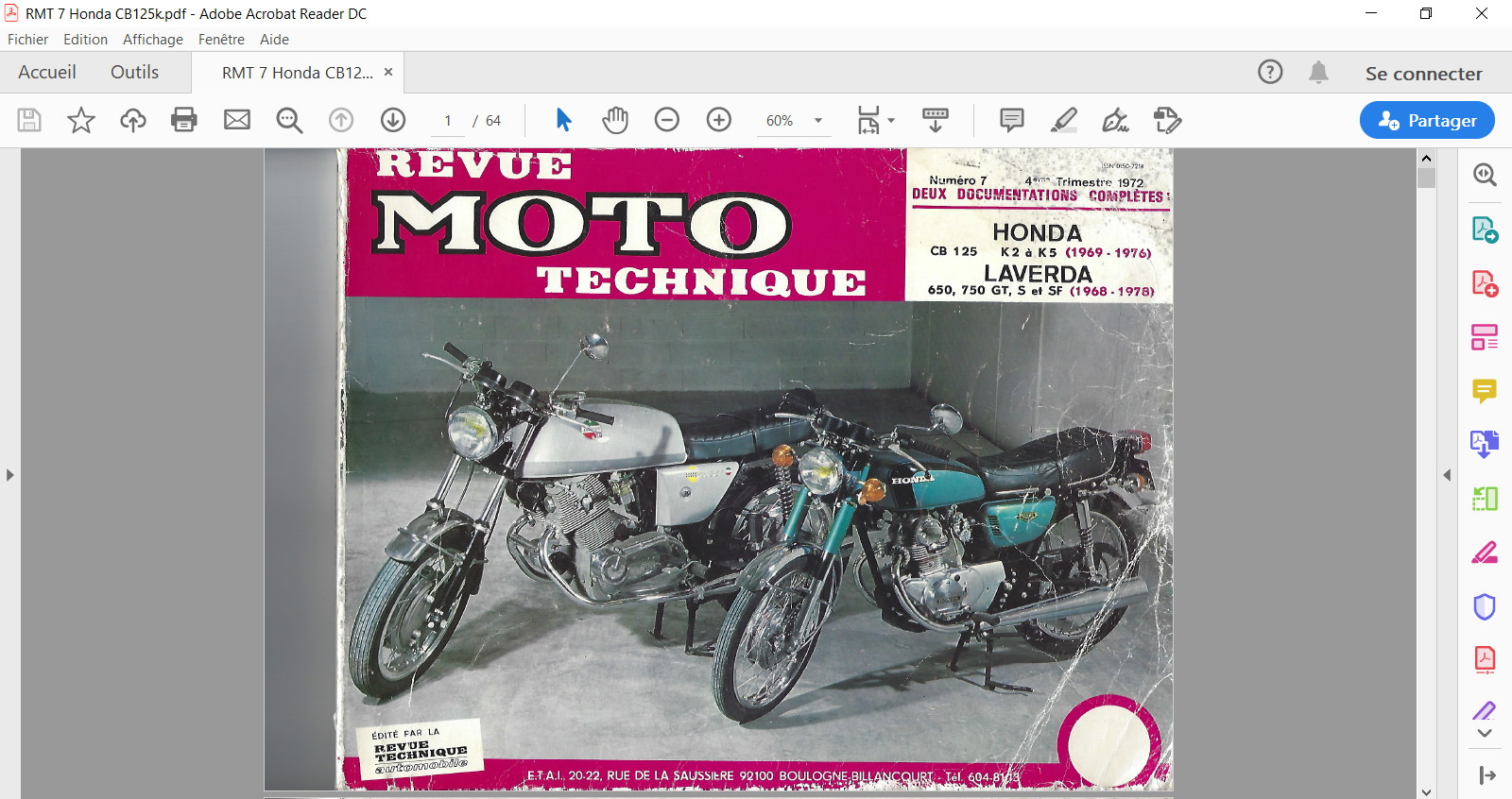Open Export PDF tool in right pane
Viewport: 1512px width, 799px height.
point(1485,229)
